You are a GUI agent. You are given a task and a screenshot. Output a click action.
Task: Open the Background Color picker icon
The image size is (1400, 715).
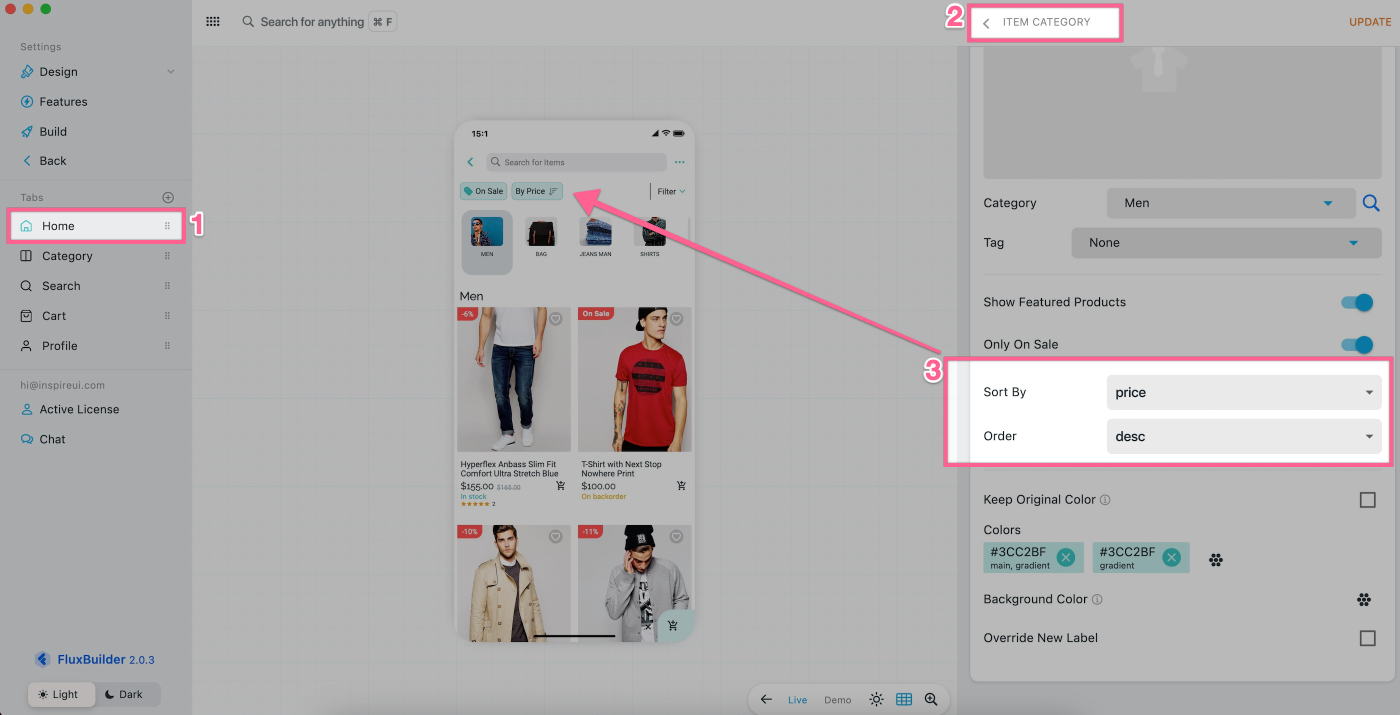(1363, 600)
